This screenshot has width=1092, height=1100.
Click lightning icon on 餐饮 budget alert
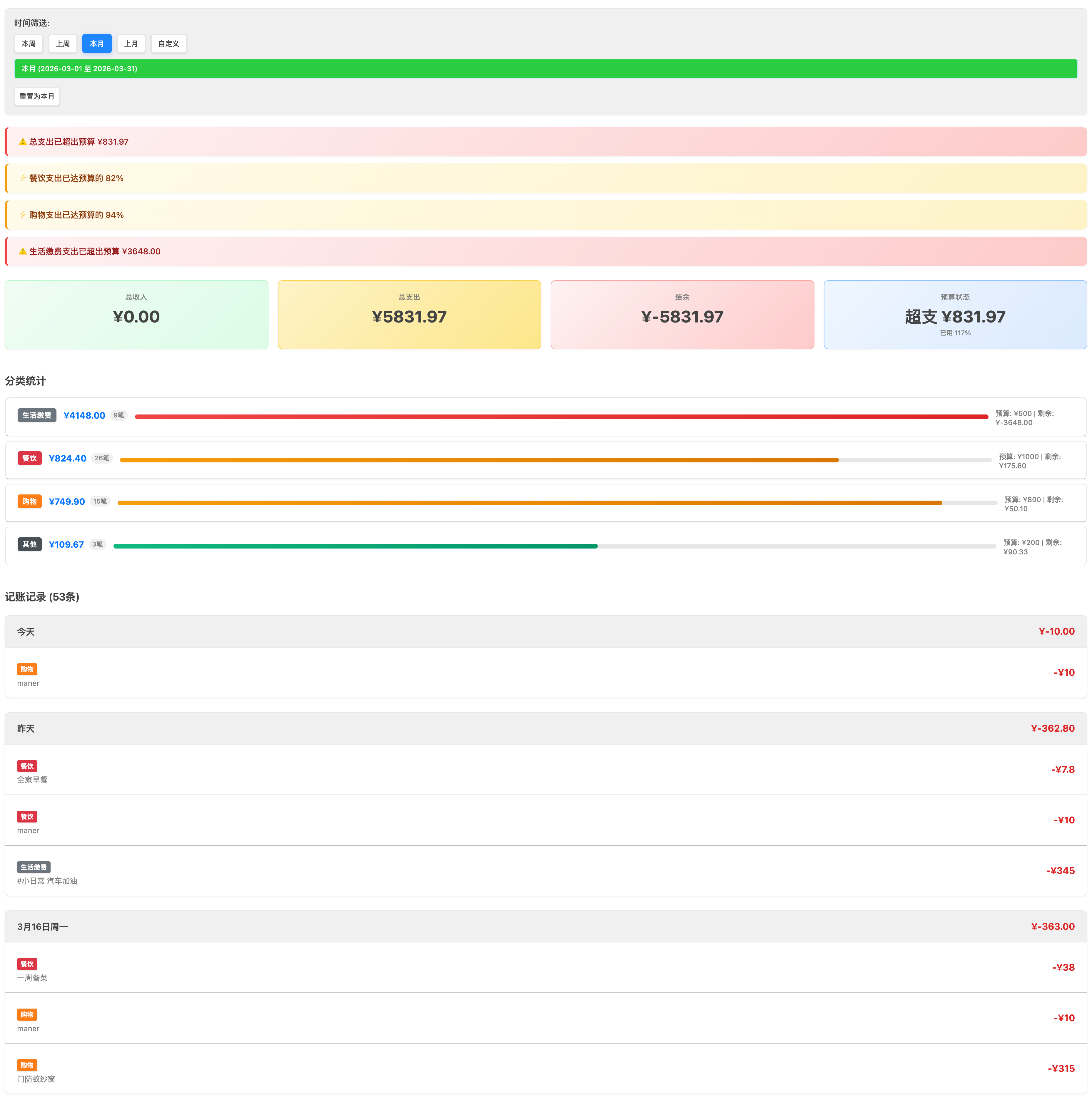pyautogui.click(x=23, y=178)
